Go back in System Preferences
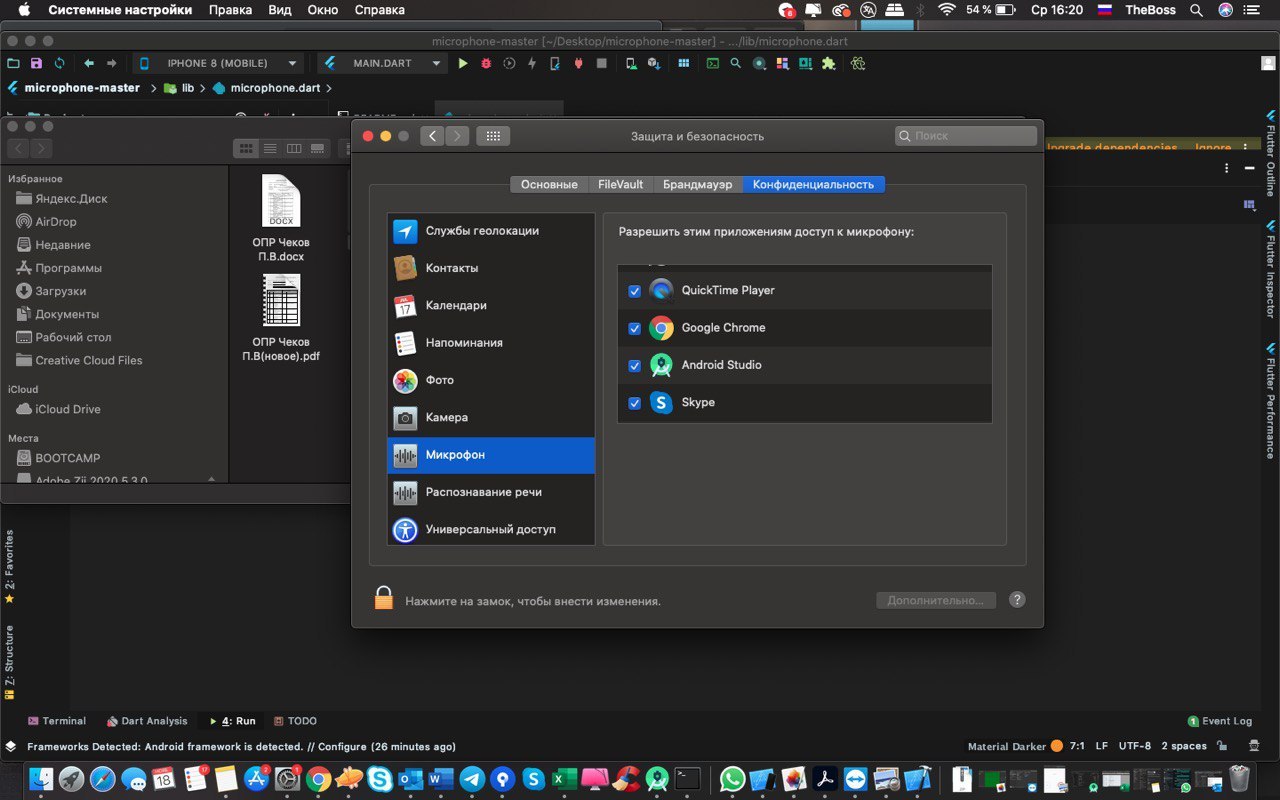Image resolution: width=1280 pixels, height=800 pixels. [432, 136]
